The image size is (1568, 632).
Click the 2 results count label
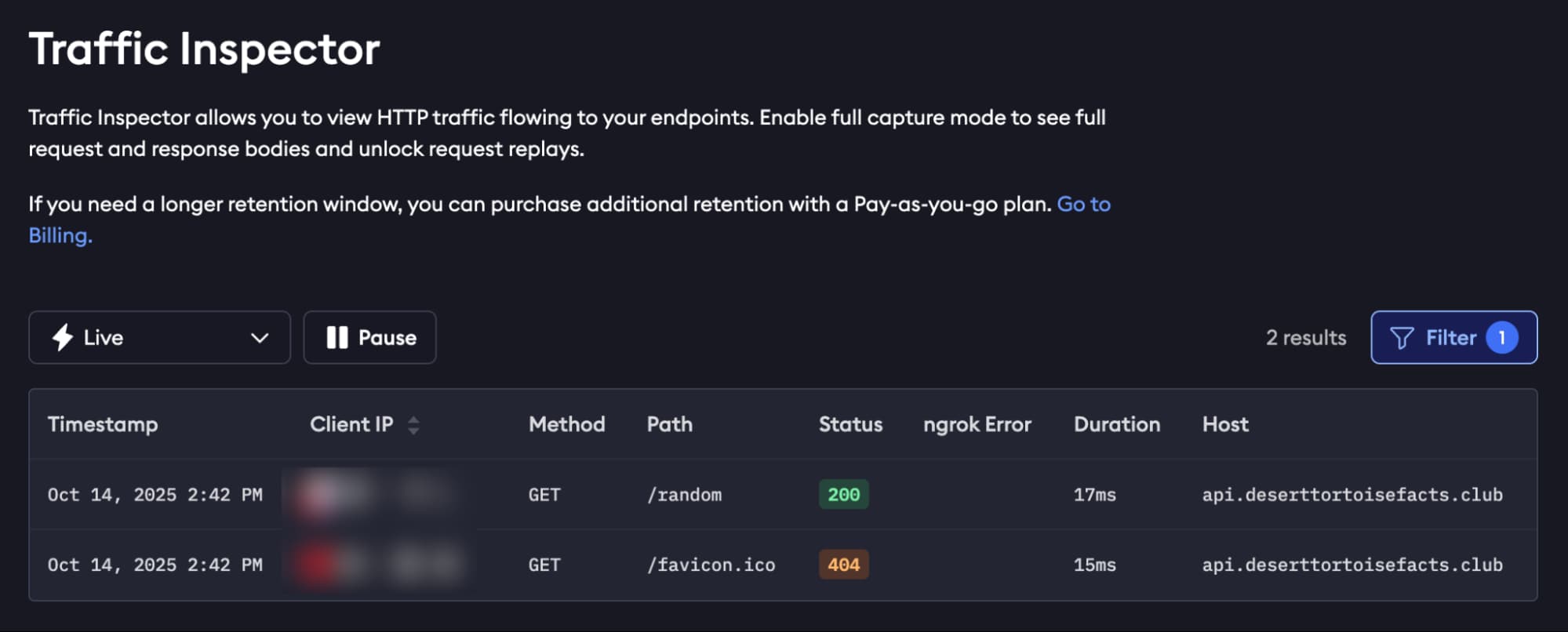(x=1305, y=338)
